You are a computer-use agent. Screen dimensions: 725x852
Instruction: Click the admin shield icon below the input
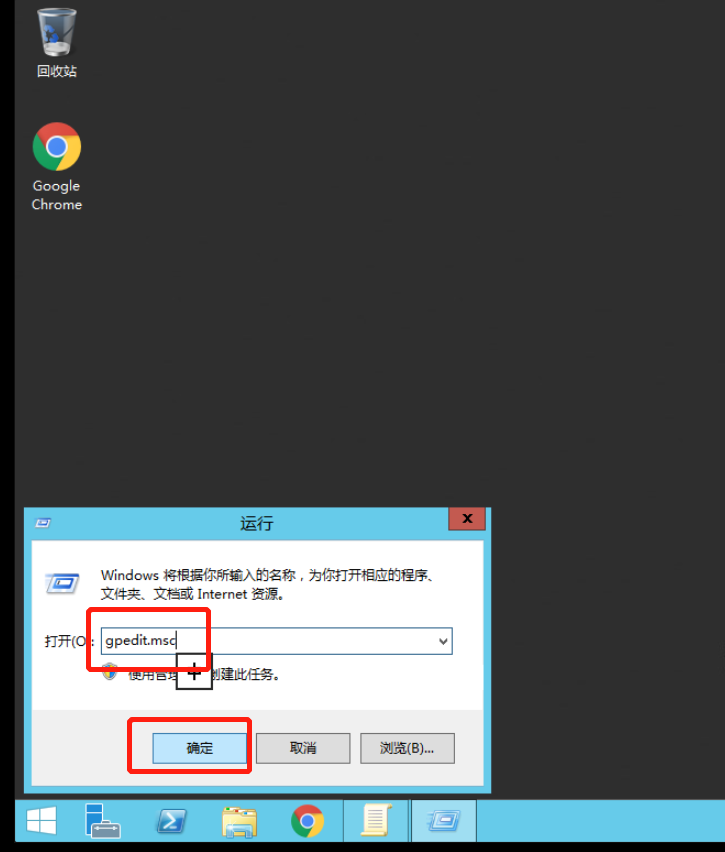(110, 672)
